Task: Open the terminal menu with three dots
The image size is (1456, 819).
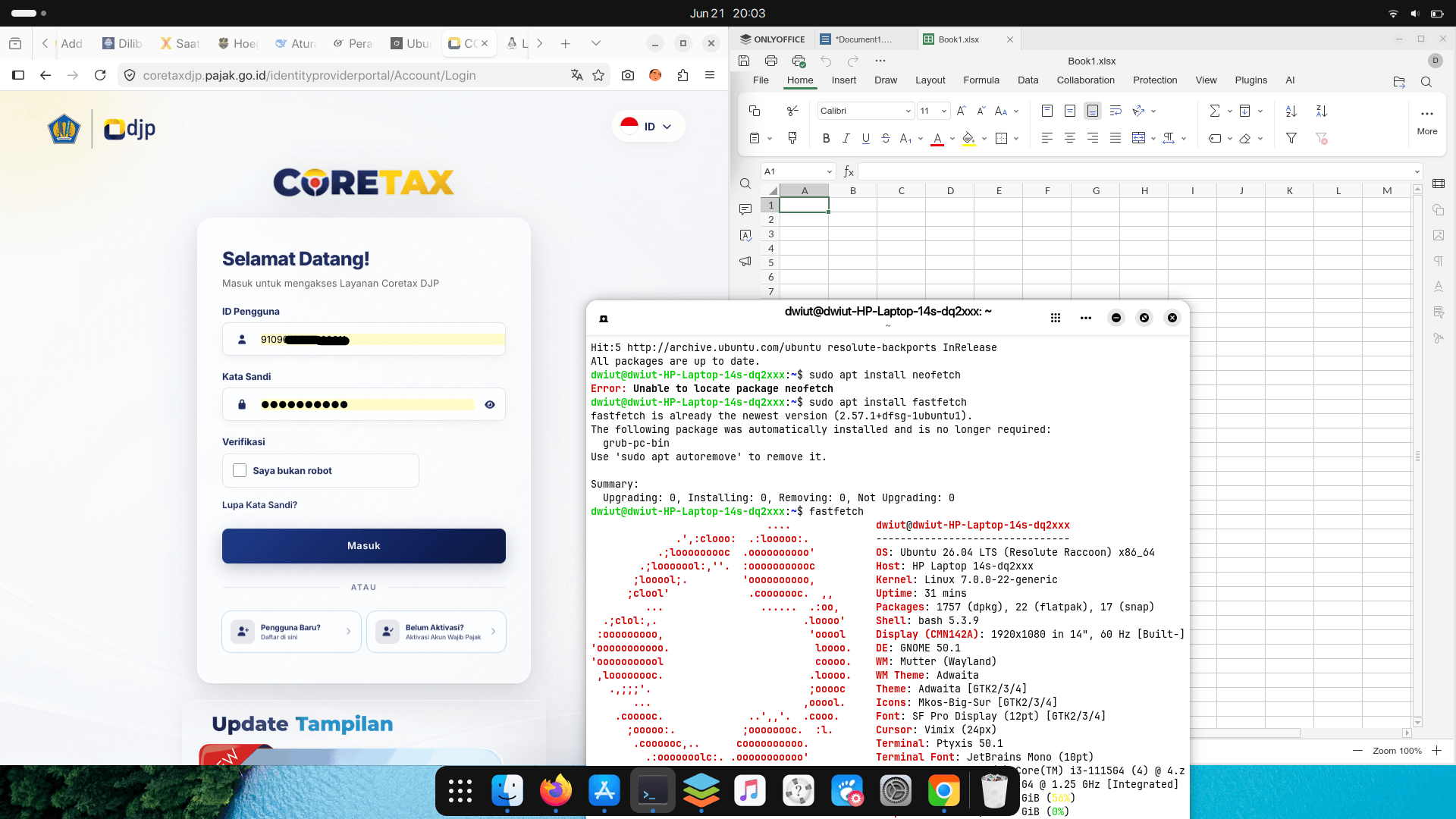Action: tap(1086, 318)
